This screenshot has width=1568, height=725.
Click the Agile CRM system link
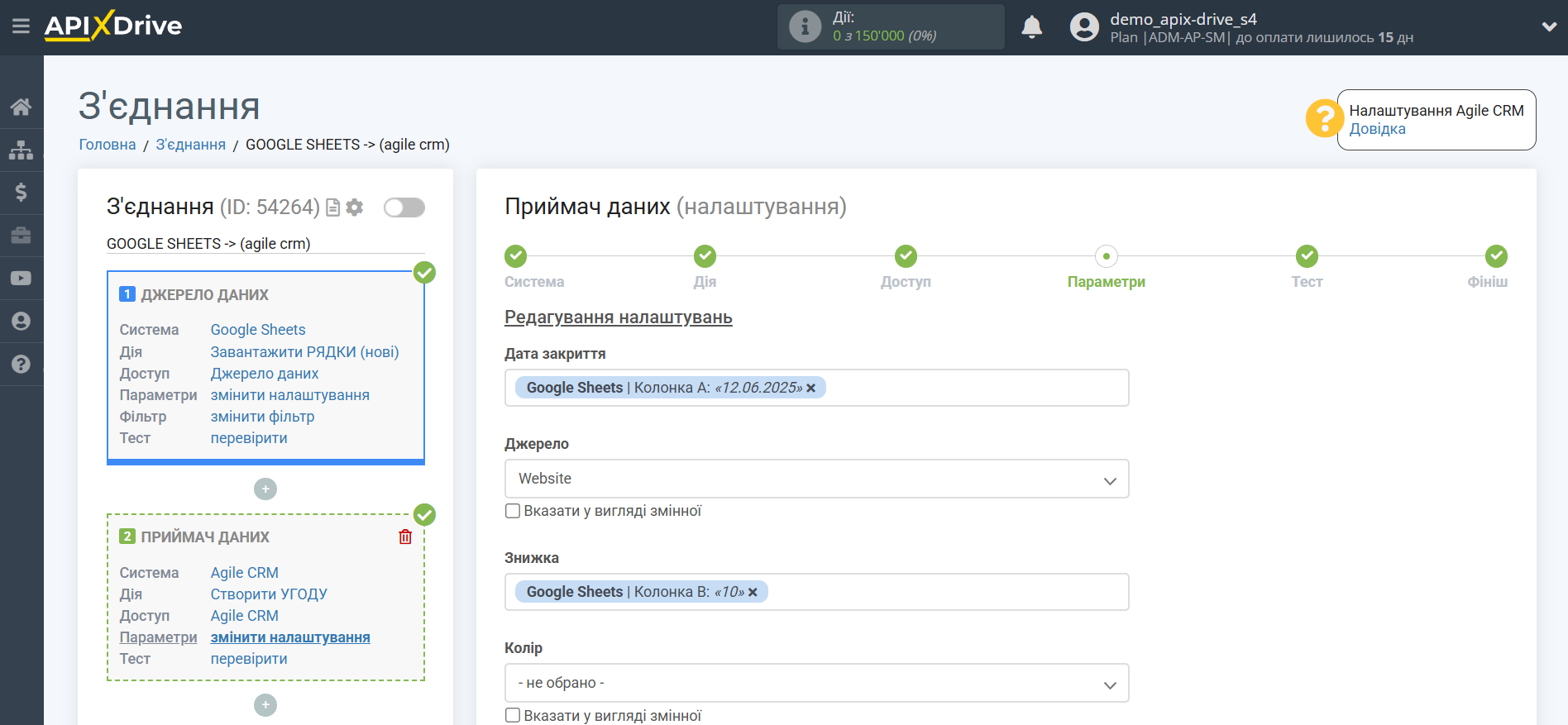pos(245,573)
